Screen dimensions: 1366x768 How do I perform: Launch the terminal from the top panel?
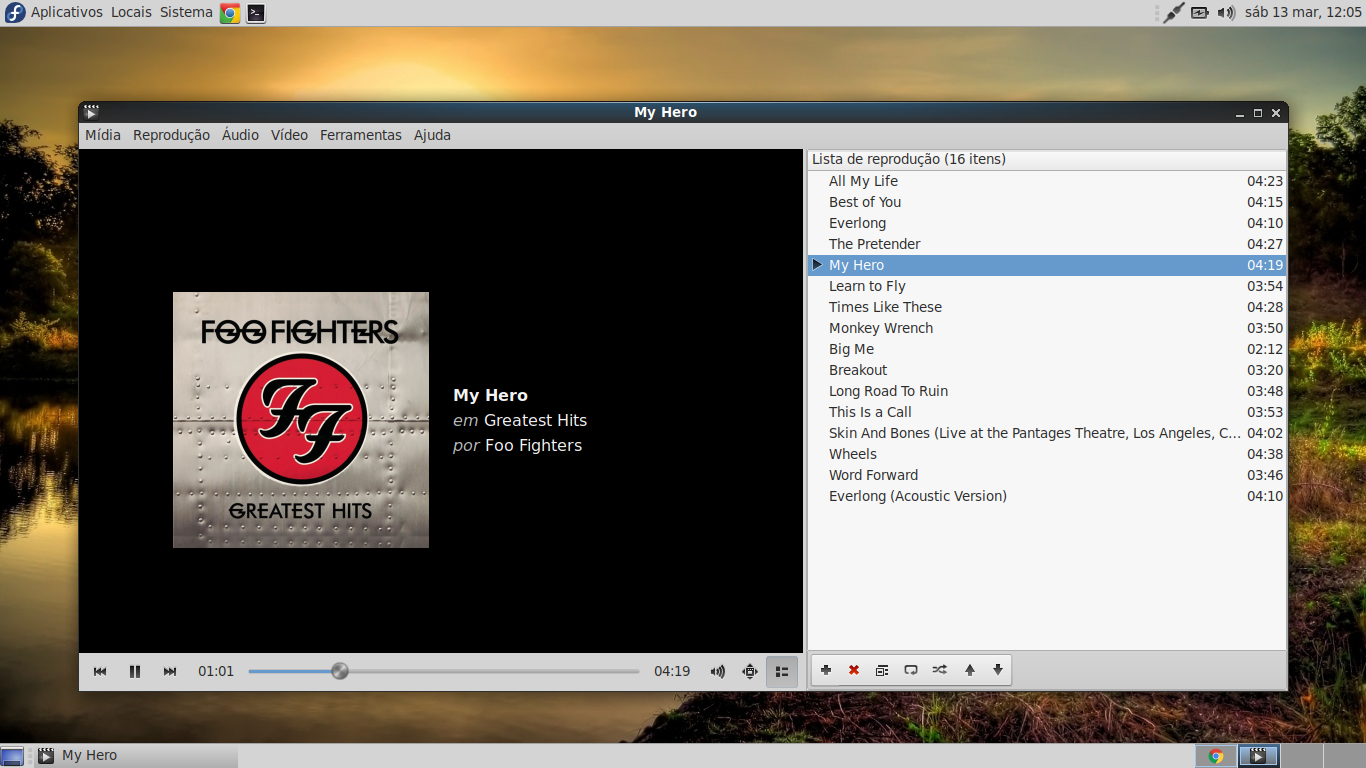click(256, 13)
